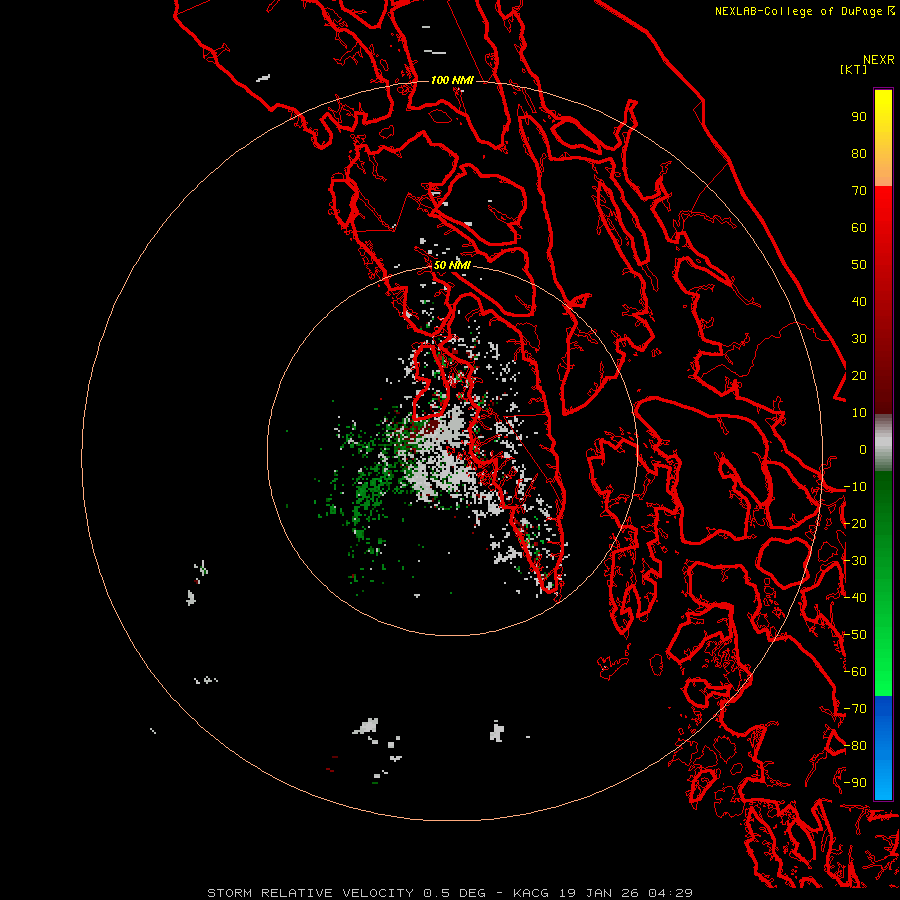
Task: Click the NEXR label above the color scale
Action: click(x=878, y=60)
